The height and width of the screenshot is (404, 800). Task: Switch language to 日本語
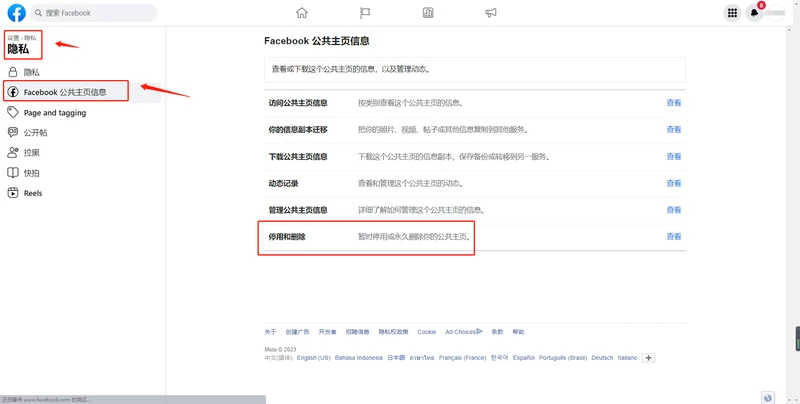396,358
